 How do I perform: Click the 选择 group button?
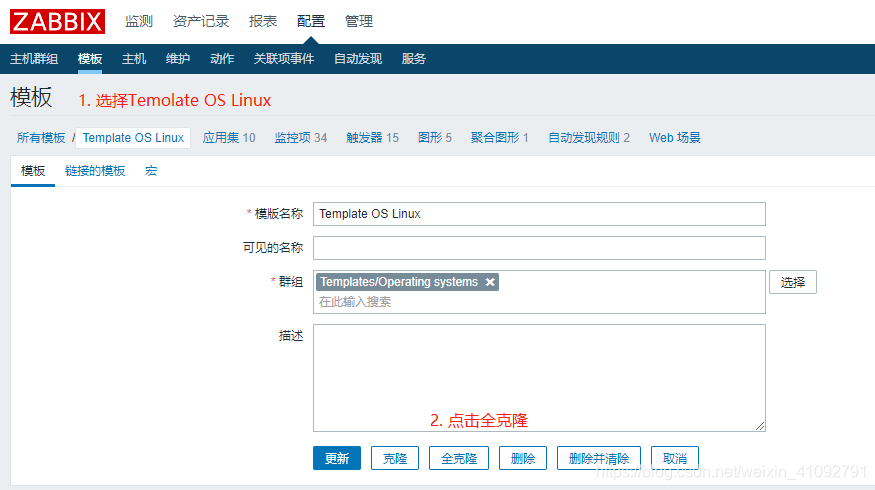coord(793,282)
